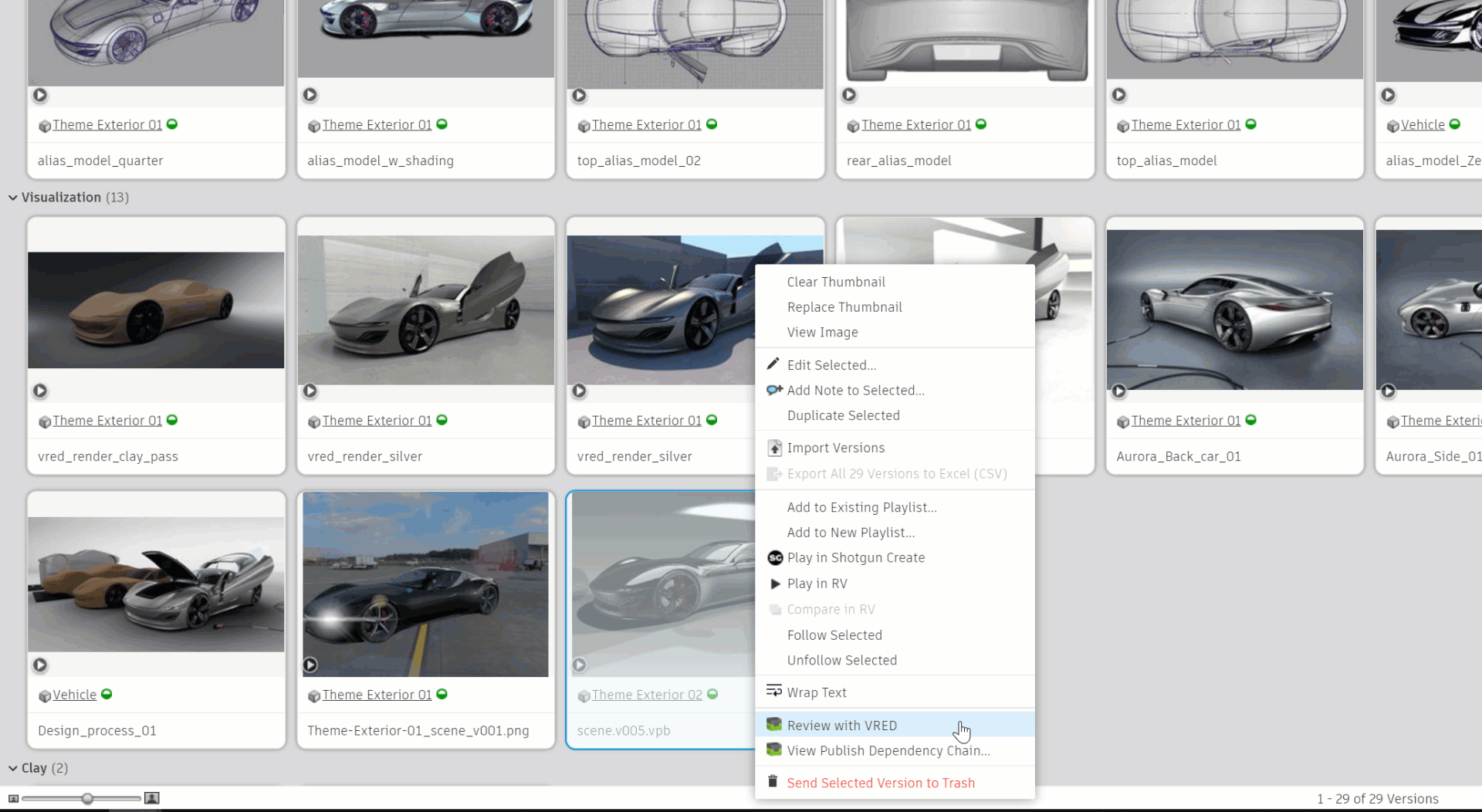Open Theme Exterior 01 link on rear_alias_model

pos(916,125)
